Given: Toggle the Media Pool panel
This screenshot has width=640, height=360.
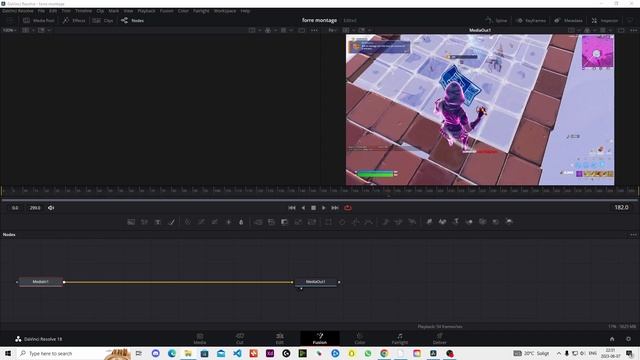Looking at the screenshot, I should click(39, 20).
